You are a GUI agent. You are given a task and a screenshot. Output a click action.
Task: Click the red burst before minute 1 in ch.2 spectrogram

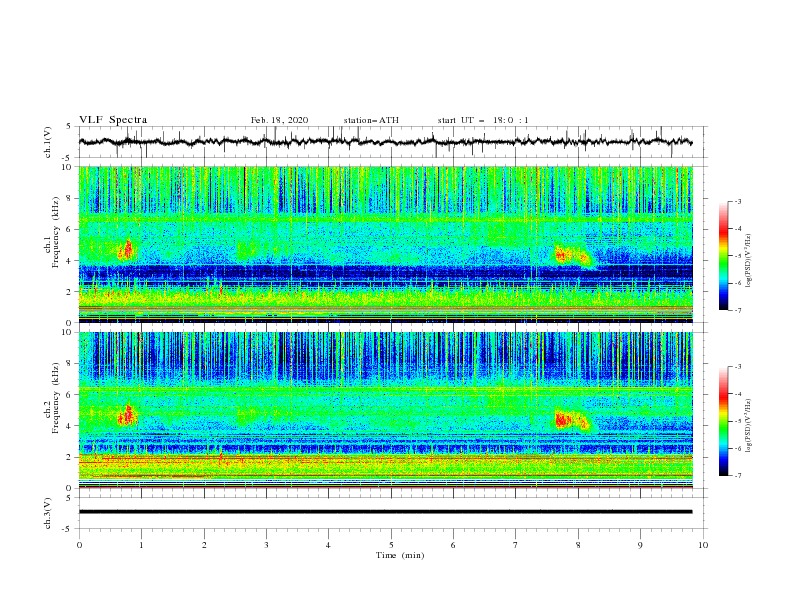click(x=127, y=415)
